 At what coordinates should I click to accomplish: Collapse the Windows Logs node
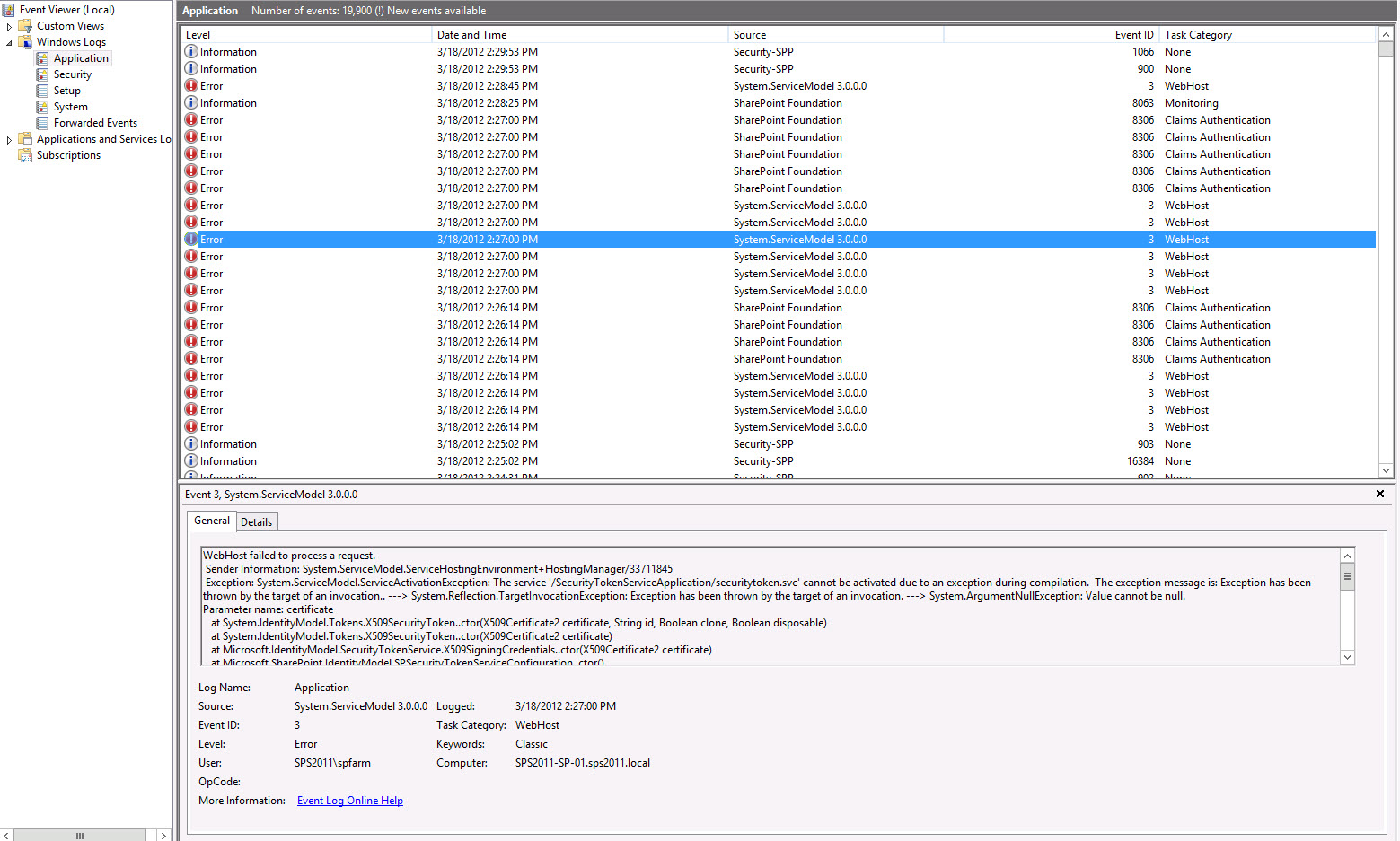8,41
